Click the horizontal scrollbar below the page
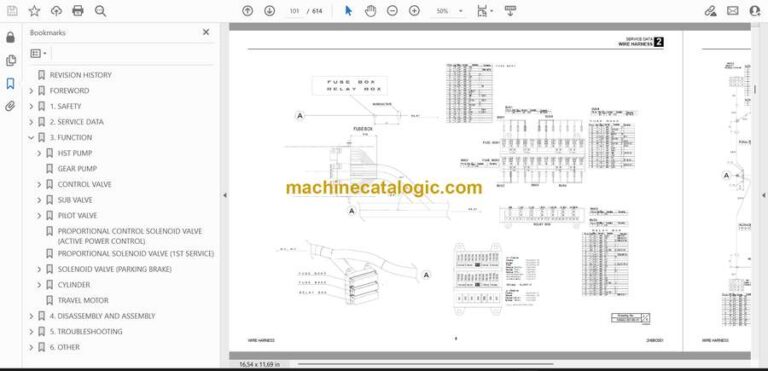Image resolution: width=768 pixels, height=371 pixels. coord(425,364)
